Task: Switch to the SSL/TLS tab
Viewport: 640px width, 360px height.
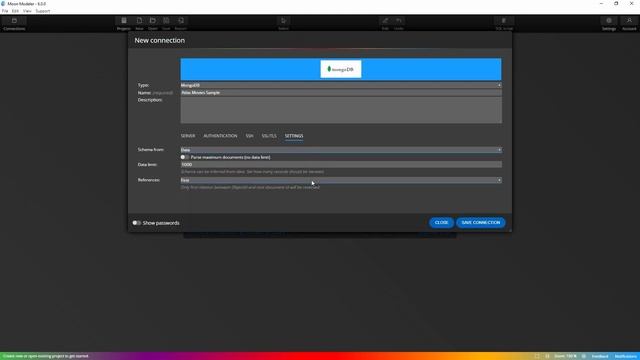Action: [269, 136]
